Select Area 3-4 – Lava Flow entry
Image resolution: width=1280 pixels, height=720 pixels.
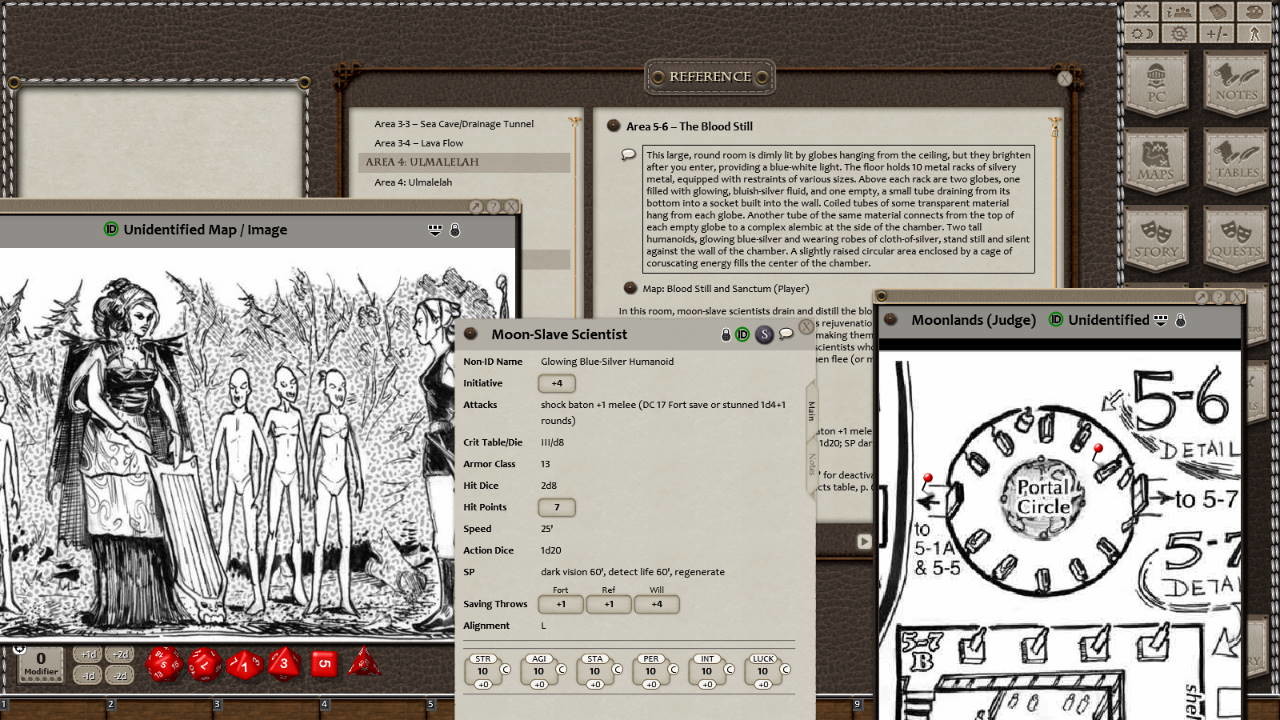coord(418,143)
